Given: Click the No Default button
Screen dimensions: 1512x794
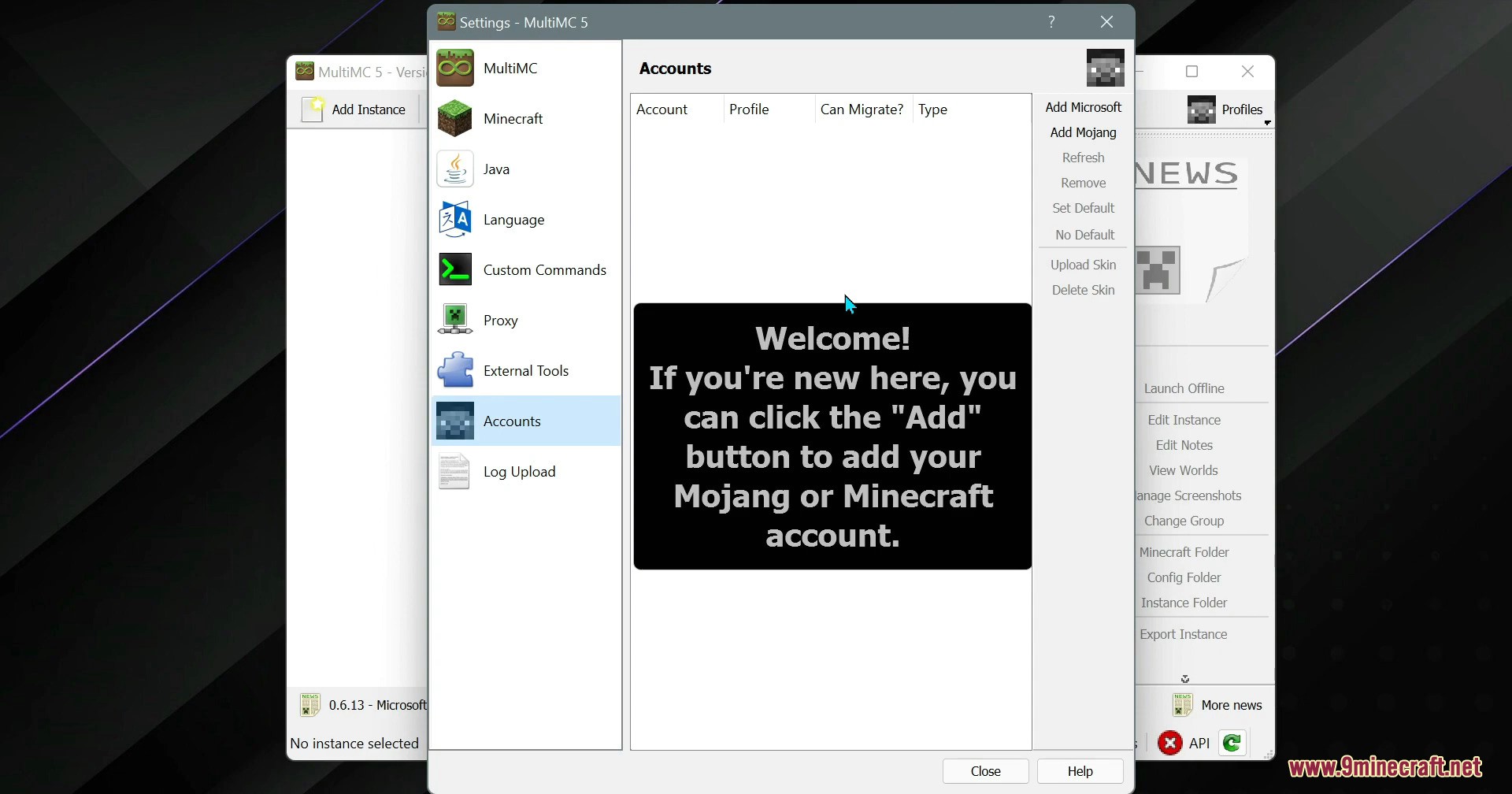Looking at the screenshot, I should pyautogui.click(x=1084, y=235).
